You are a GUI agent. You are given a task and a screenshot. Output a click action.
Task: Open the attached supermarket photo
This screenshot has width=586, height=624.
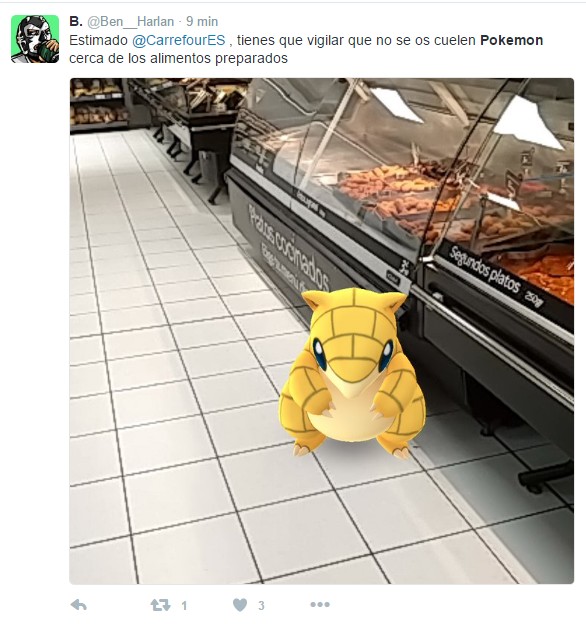[321, 331]
